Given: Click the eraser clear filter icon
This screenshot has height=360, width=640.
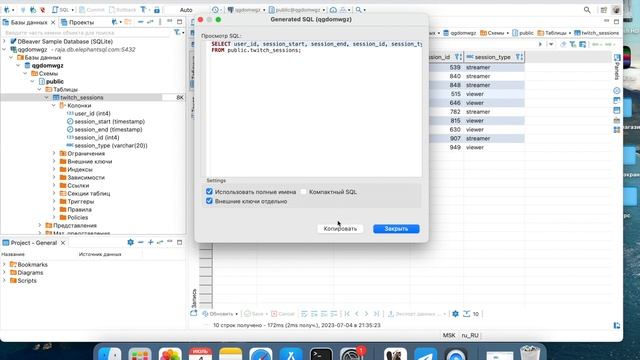Looking at the screenshot, I should [x=563, y=44].
